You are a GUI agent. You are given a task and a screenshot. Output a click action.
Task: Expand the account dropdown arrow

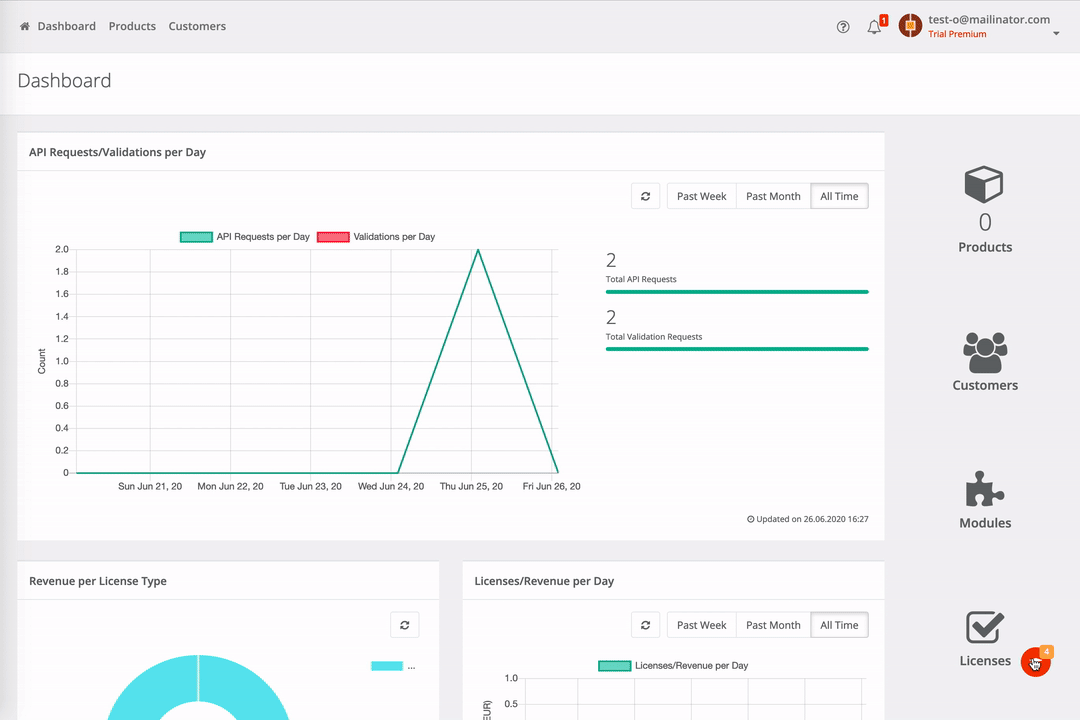pos(1056,34)
